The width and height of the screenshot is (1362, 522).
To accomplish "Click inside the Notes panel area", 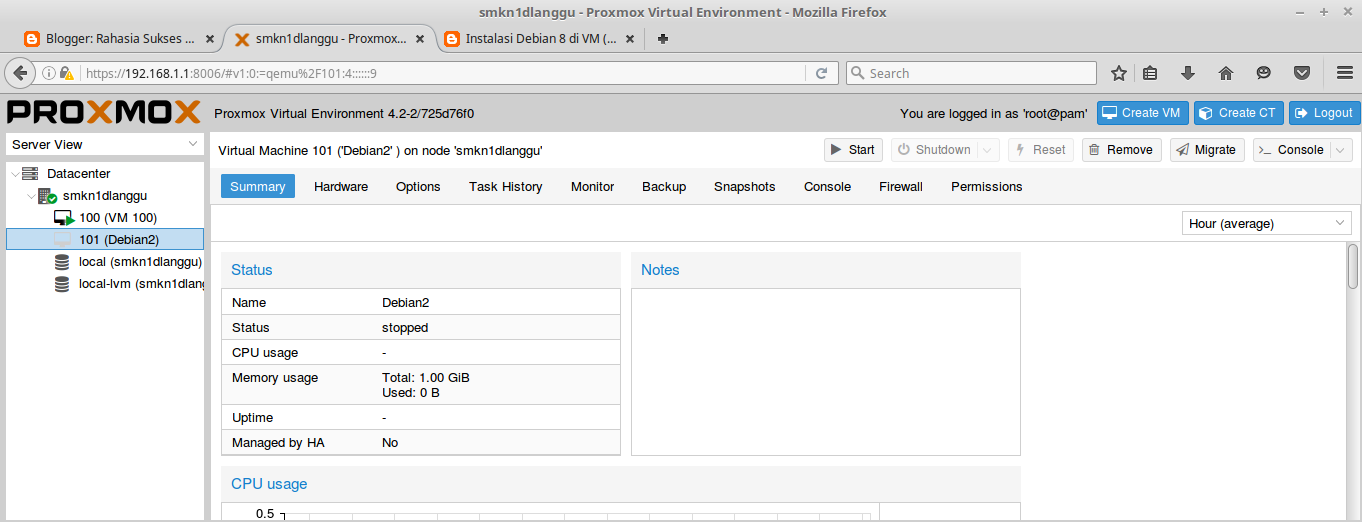I will 826,372.
